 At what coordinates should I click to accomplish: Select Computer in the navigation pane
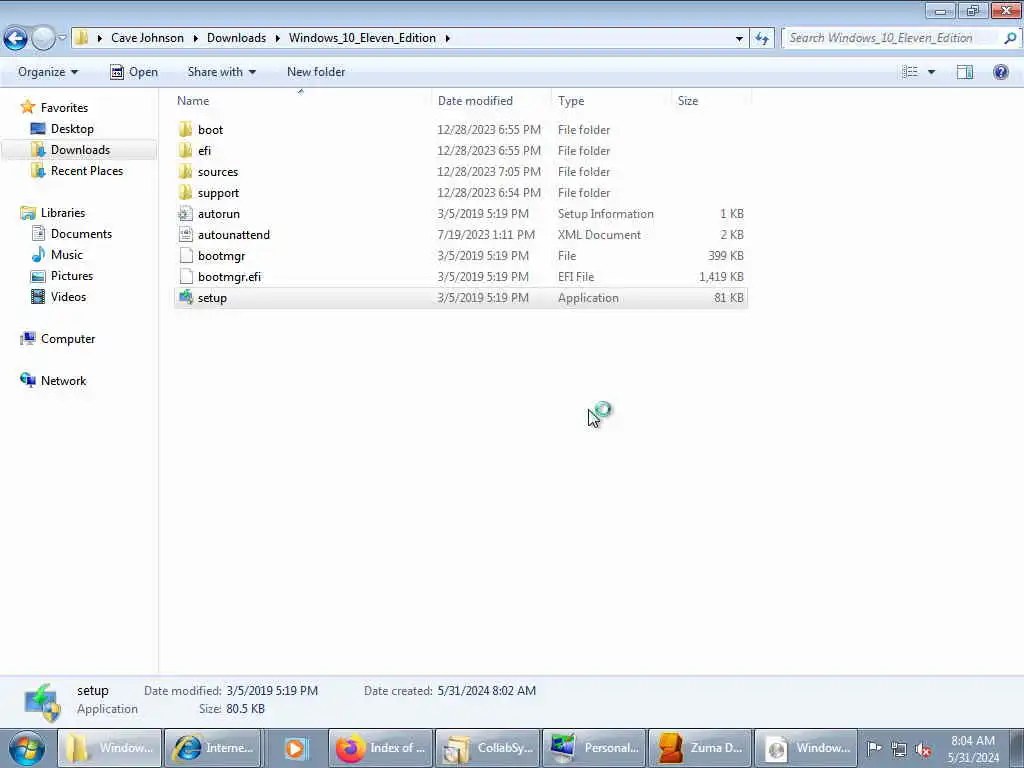(x=68, y=339)
